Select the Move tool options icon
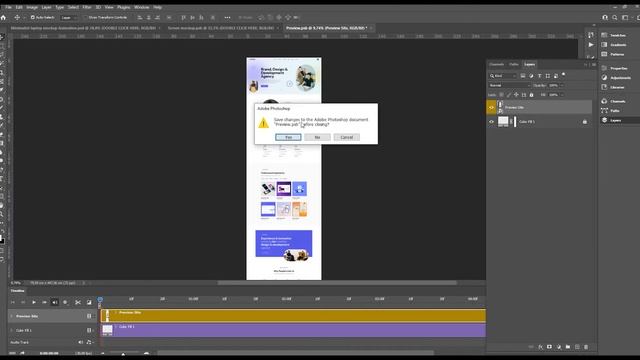The height and width of the screenshot is (360, 640). (x=17, y=18)
